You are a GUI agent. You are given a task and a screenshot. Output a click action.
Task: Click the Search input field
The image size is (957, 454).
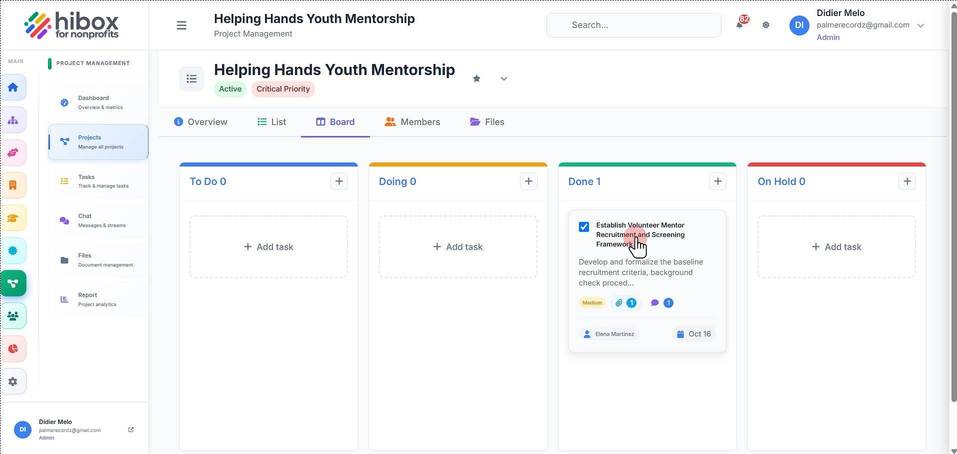click(634, 25)
